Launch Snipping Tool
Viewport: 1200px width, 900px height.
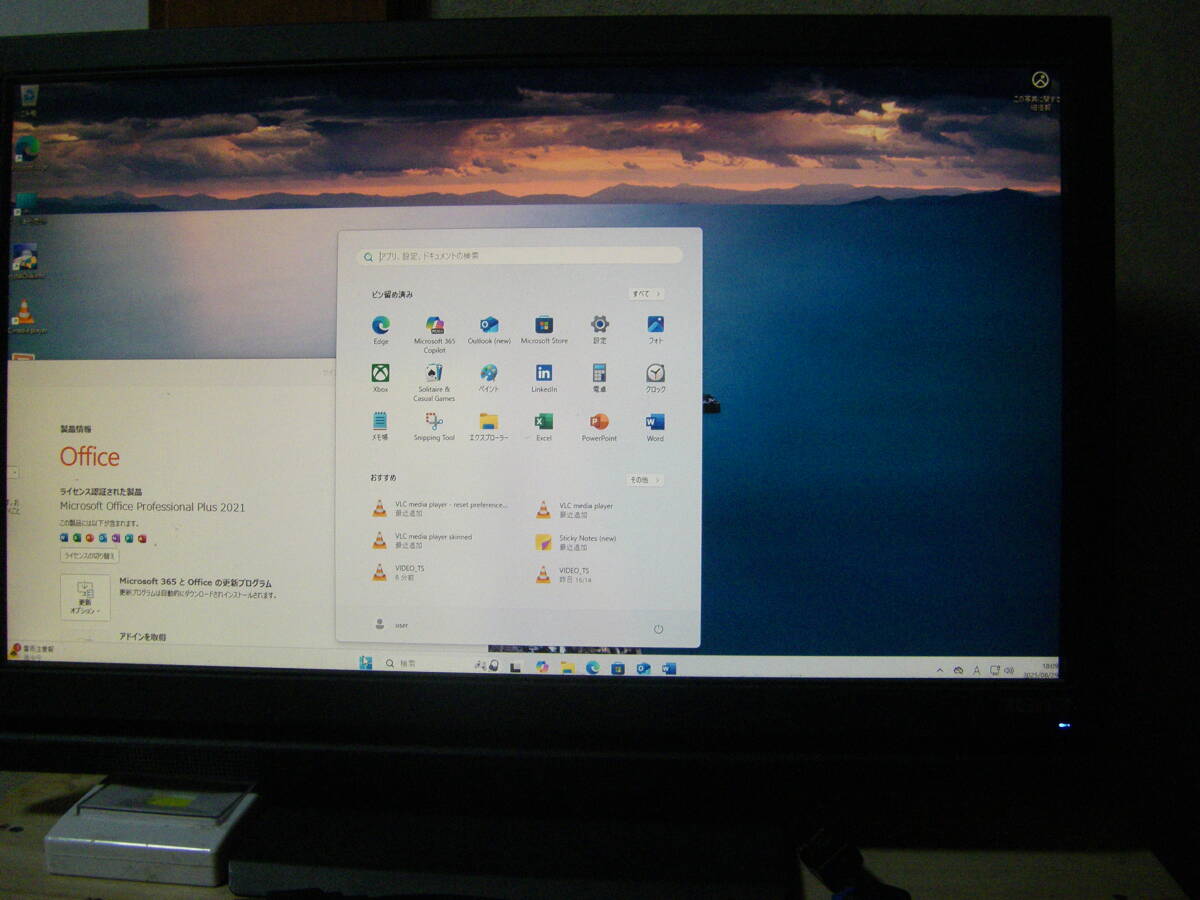click(434, 426)
